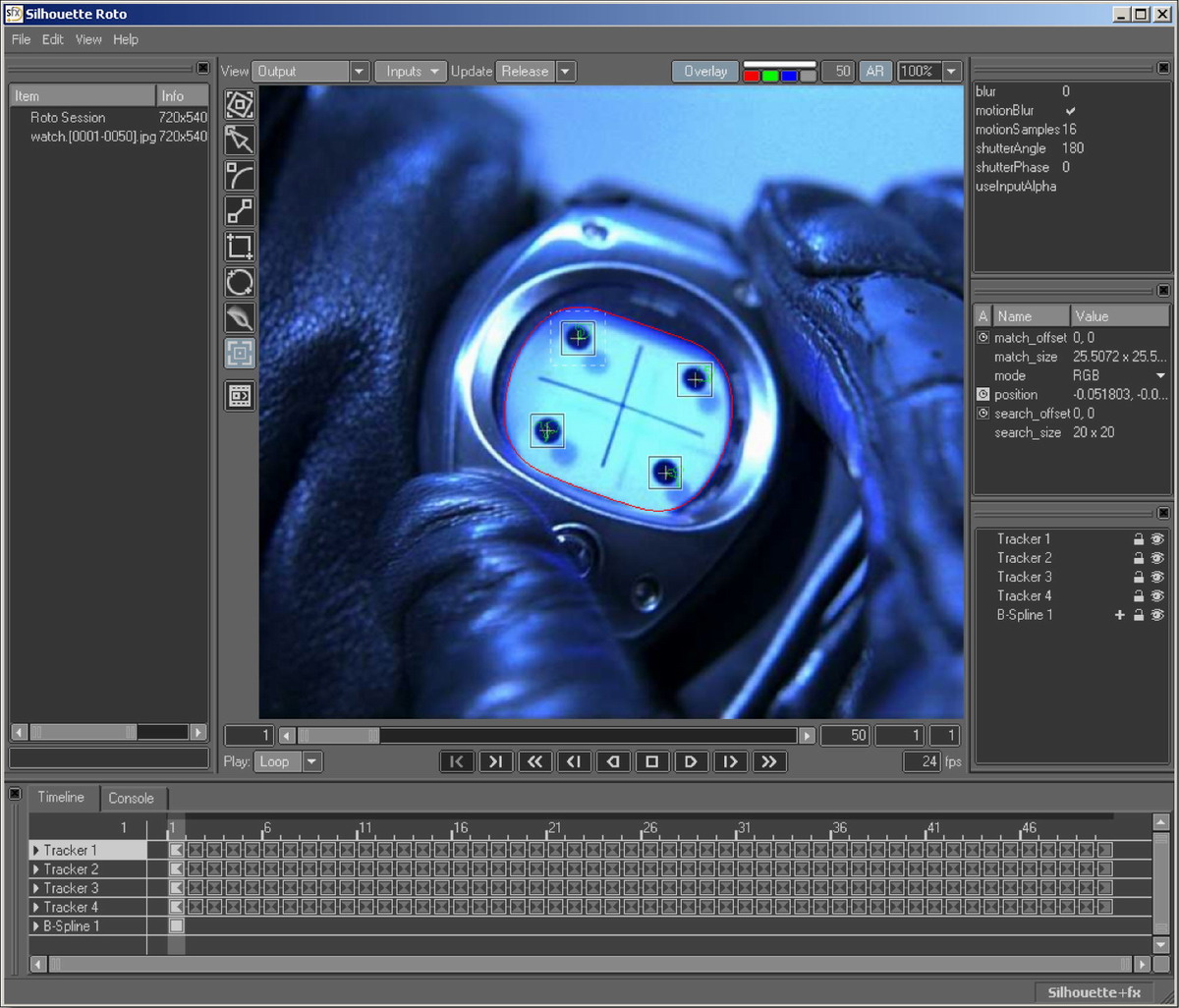Image resolution: width=1179 pixels, height=1008 pixels.
Task: Open the View Output dropdown
Action: tap(310, 72)
